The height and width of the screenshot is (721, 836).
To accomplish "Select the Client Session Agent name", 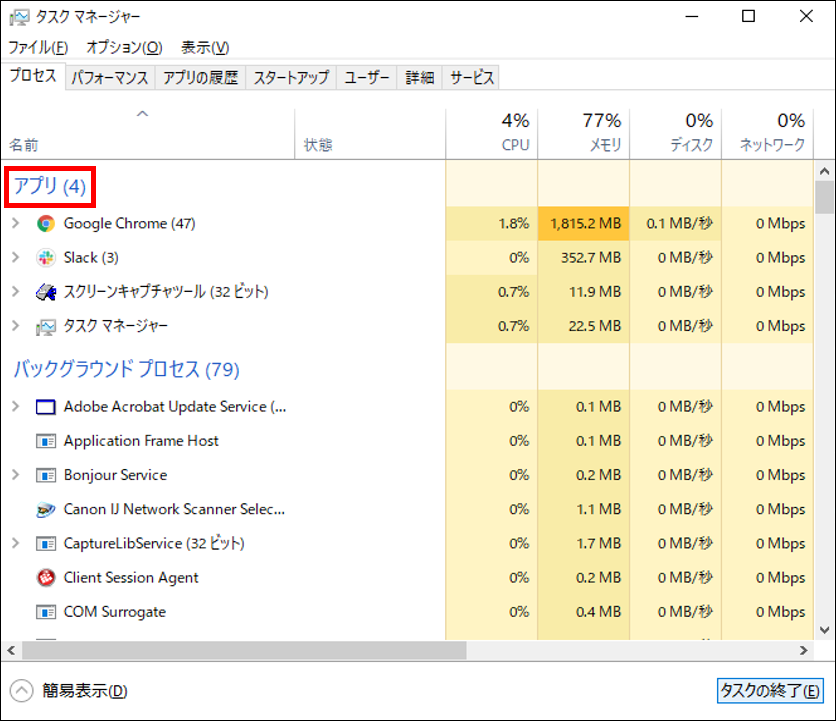I will [131, 578].
